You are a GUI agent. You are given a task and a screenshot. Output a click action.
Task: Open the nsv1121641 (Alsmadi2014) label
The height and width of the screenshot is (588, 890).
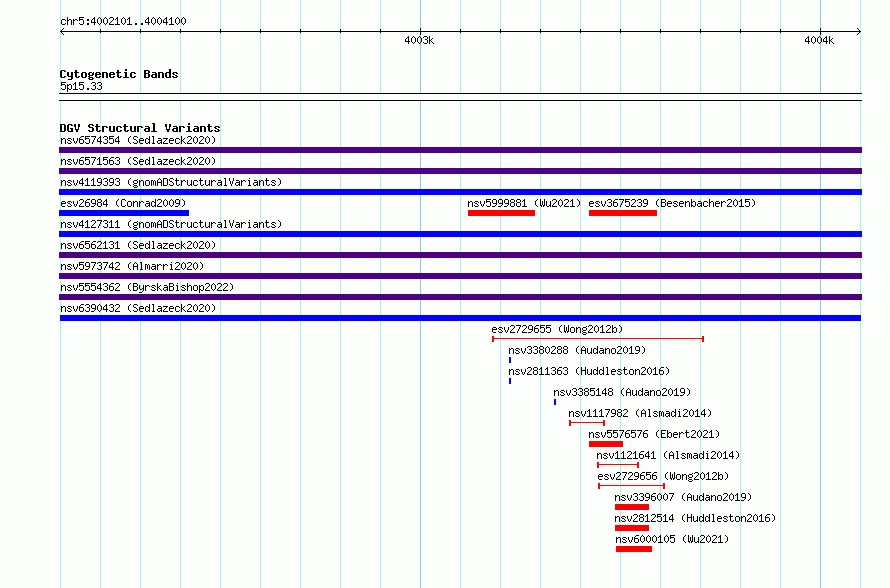(x=668, y=455)
